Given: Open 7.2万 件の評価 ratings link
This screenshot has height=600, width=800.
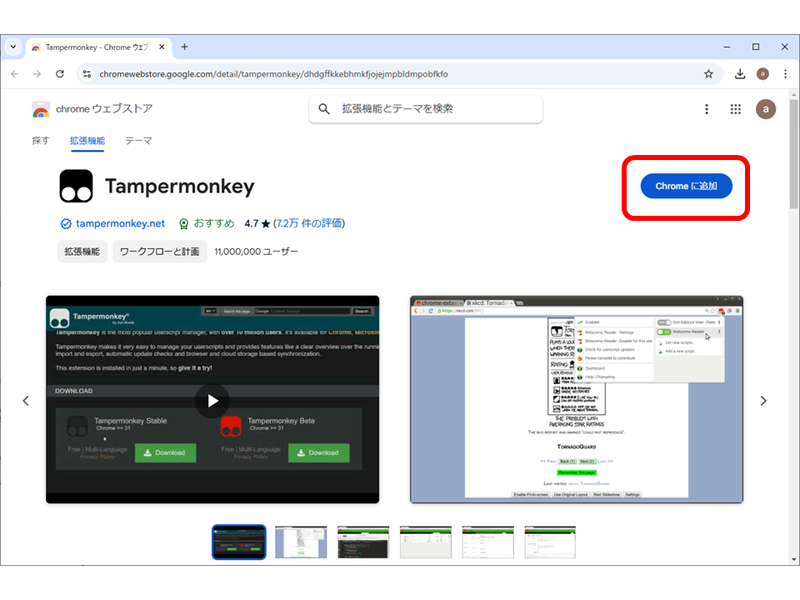Looking at the screenshot, I should (310, 223).
